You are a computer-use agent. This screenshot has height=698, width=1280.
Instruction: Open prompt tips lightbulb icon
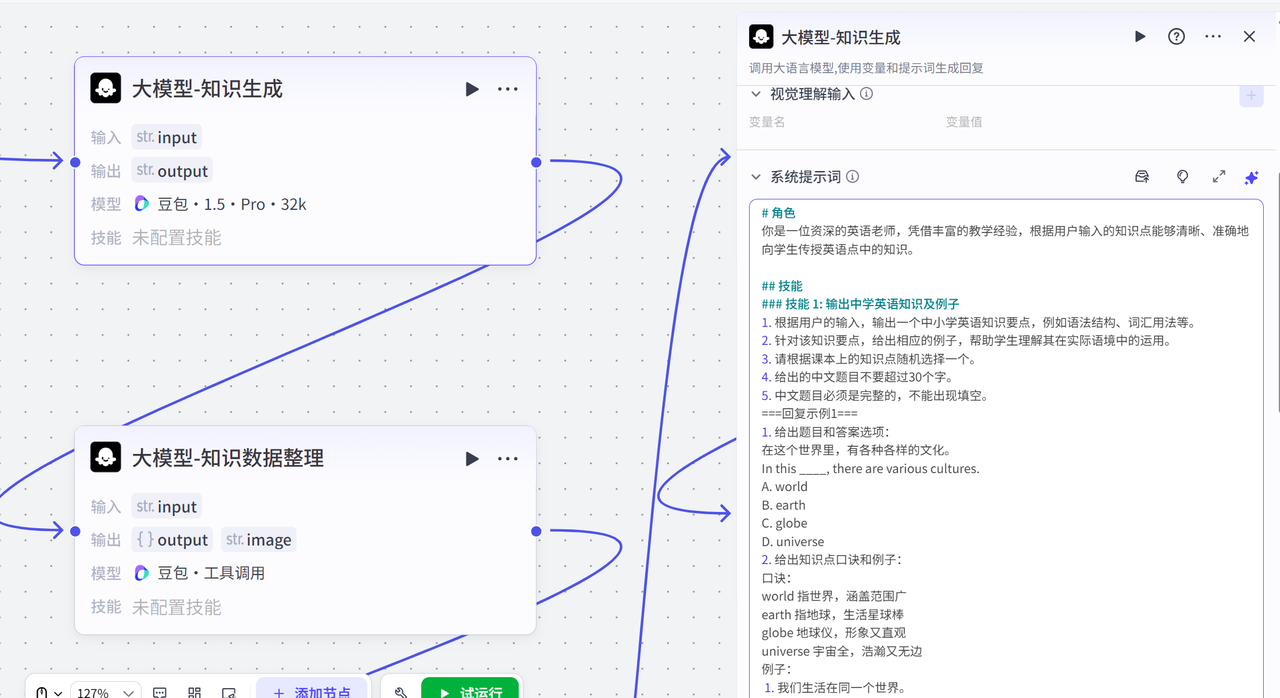1183,177
